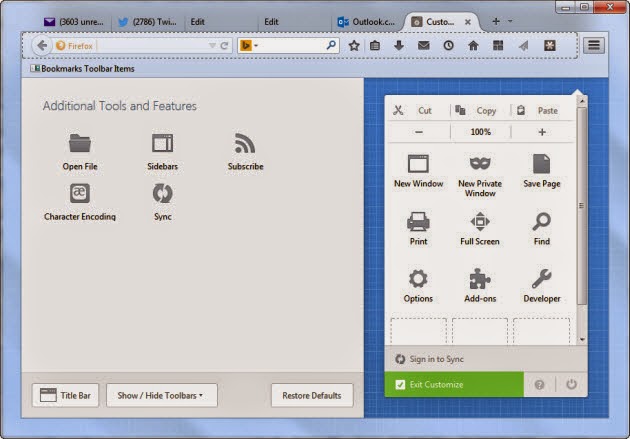Click the bookmarks list clipboard icon in toolbar
Viewport: 630px width, 439px height.
pyautogui.click(x=375, y=45)
